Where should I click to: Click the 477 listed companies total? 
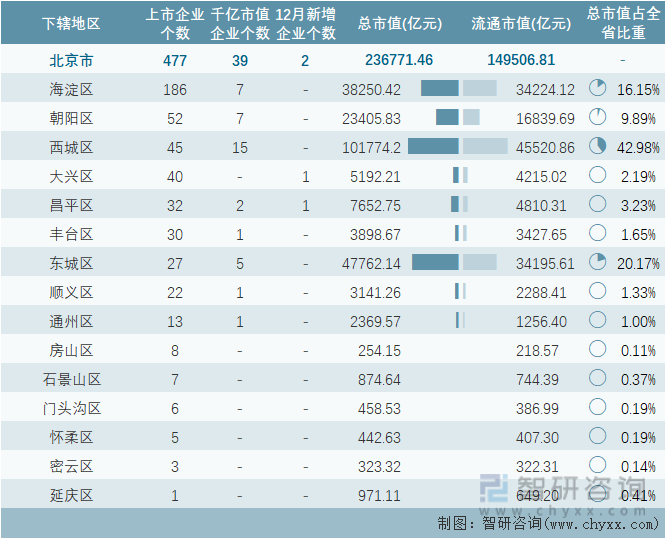175,61
